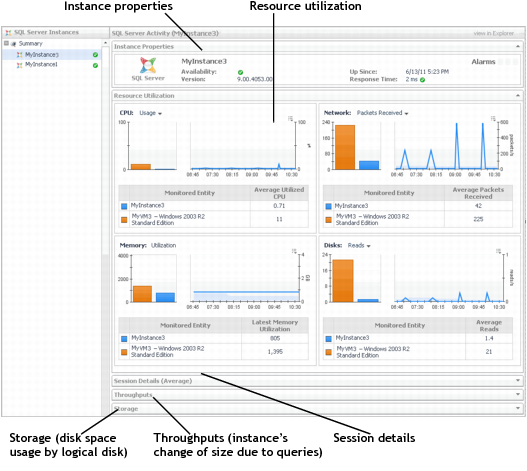
Task: Click the 0.71 CPU value cell
Action: pyautogui.click(x=279, y=206)
